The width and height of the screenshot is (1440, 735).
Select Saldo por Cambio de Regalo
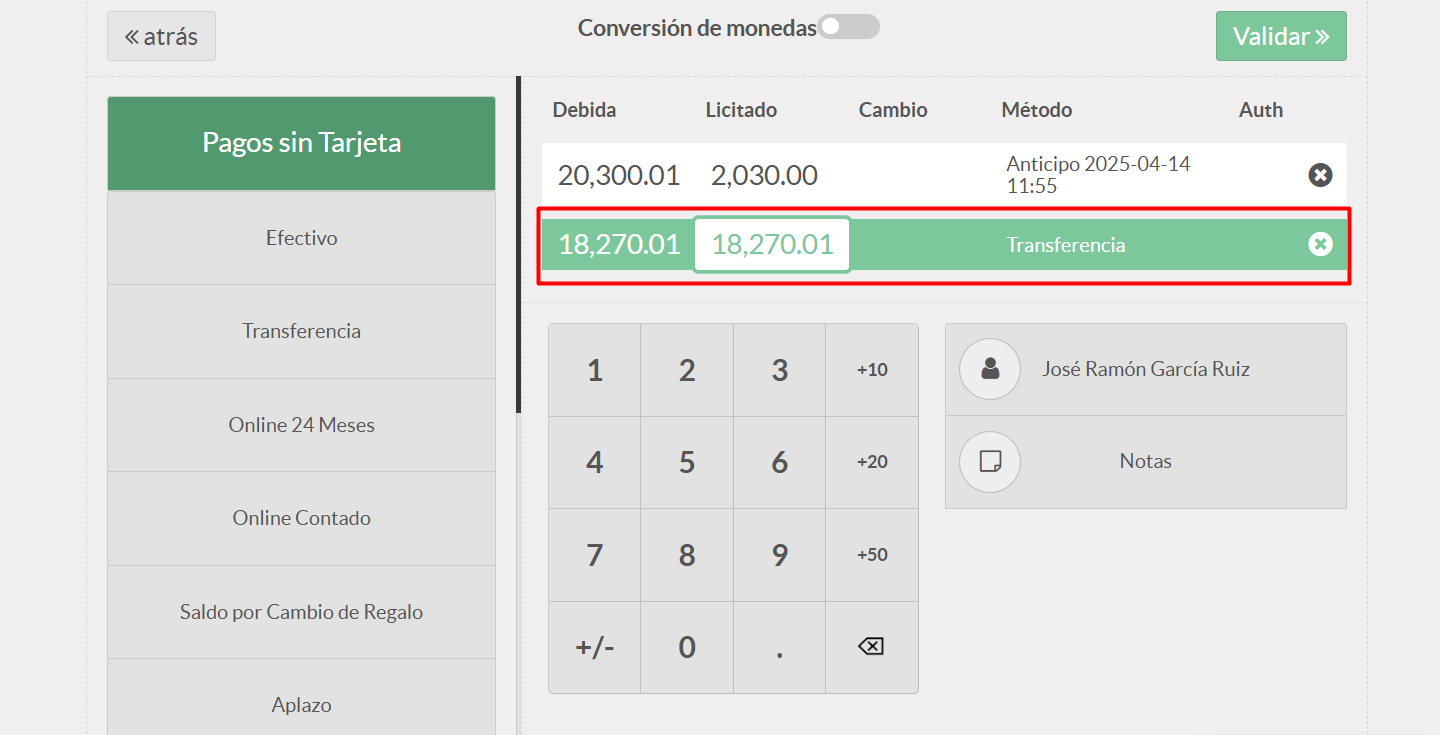[x=301, y=612]
